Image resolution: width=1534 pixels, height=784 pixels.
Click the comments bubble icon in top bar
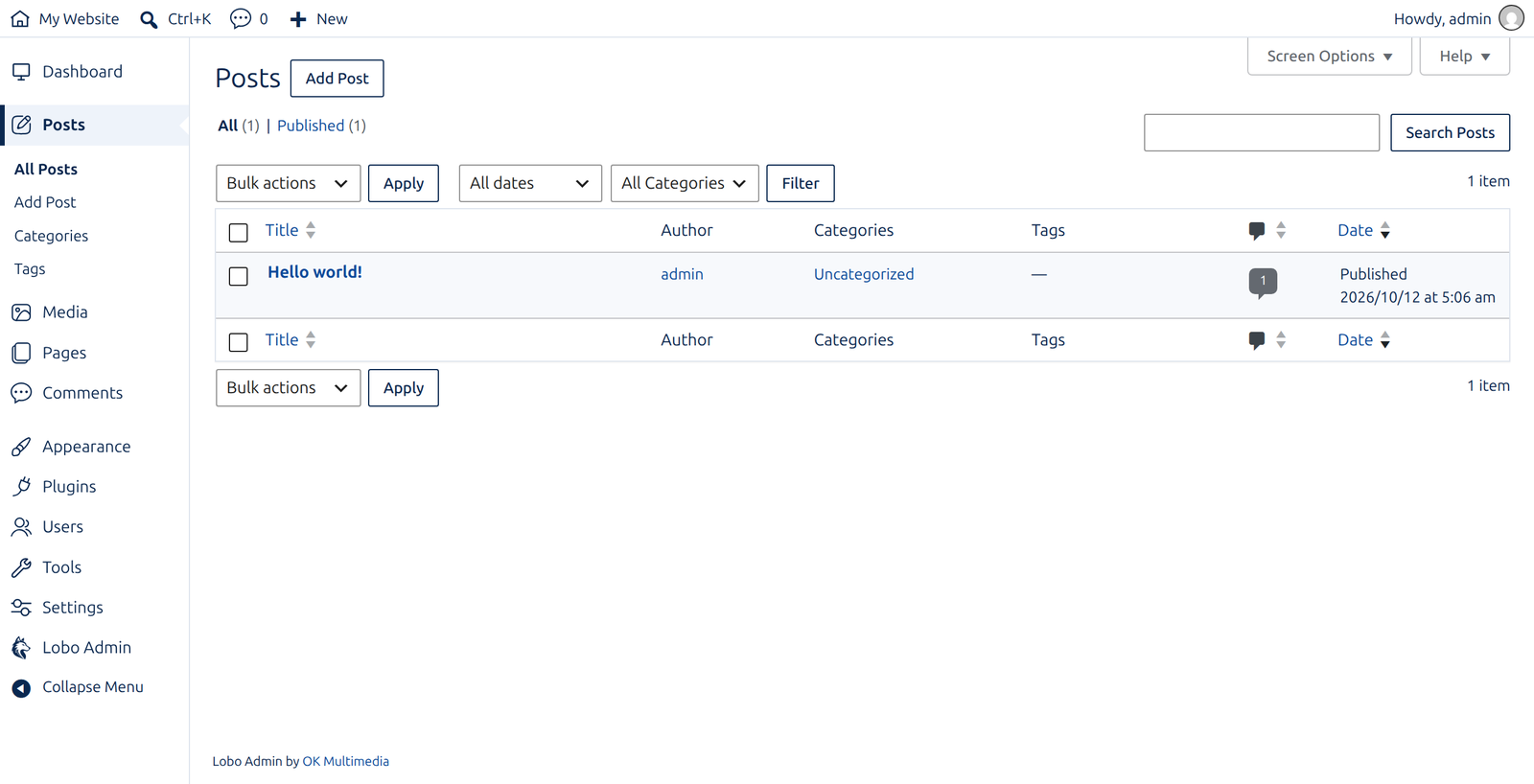(241, 18)
